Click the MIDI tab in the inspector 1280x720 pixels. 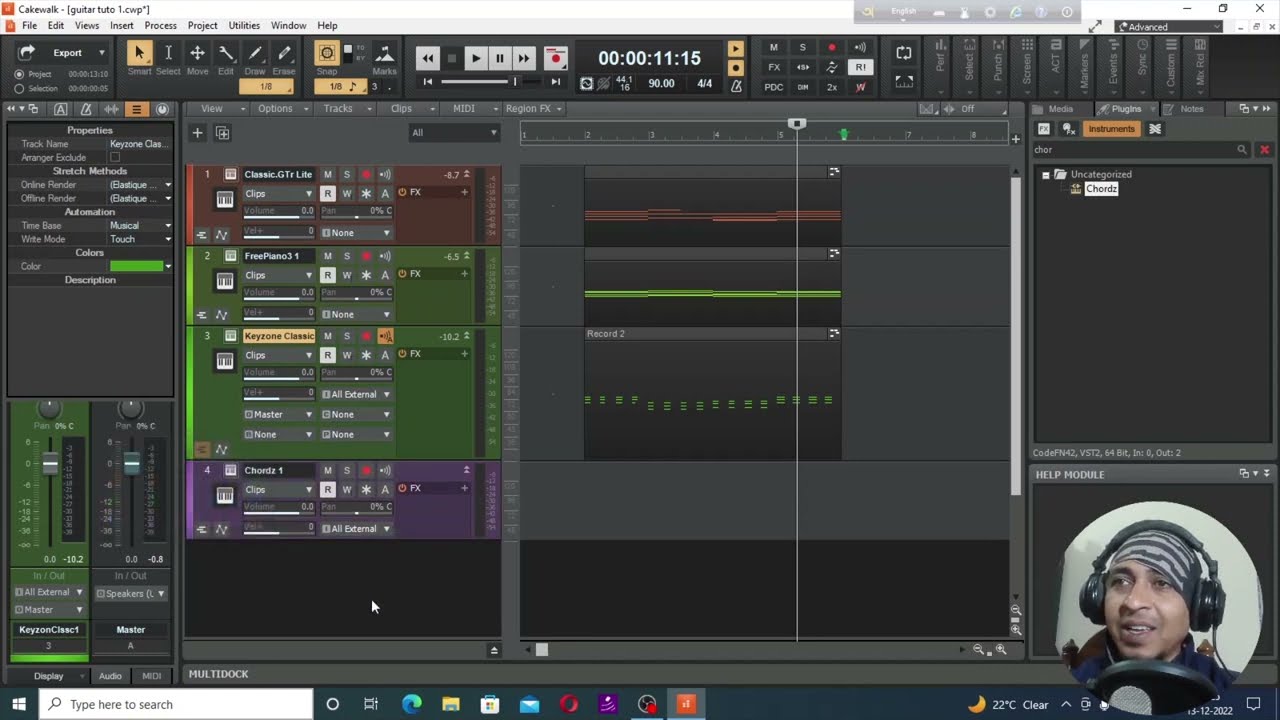click(151, 677)
